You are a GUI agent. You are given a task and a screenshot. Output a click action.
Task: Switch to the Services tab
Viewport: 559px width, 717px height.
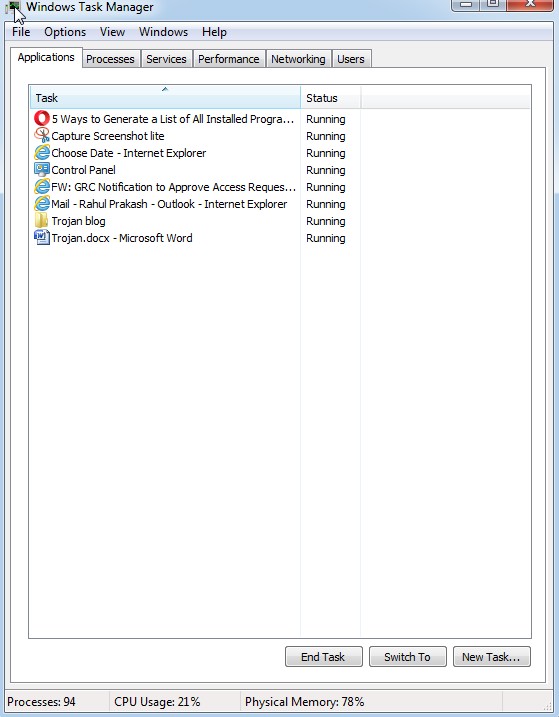[x=166, y=59]
